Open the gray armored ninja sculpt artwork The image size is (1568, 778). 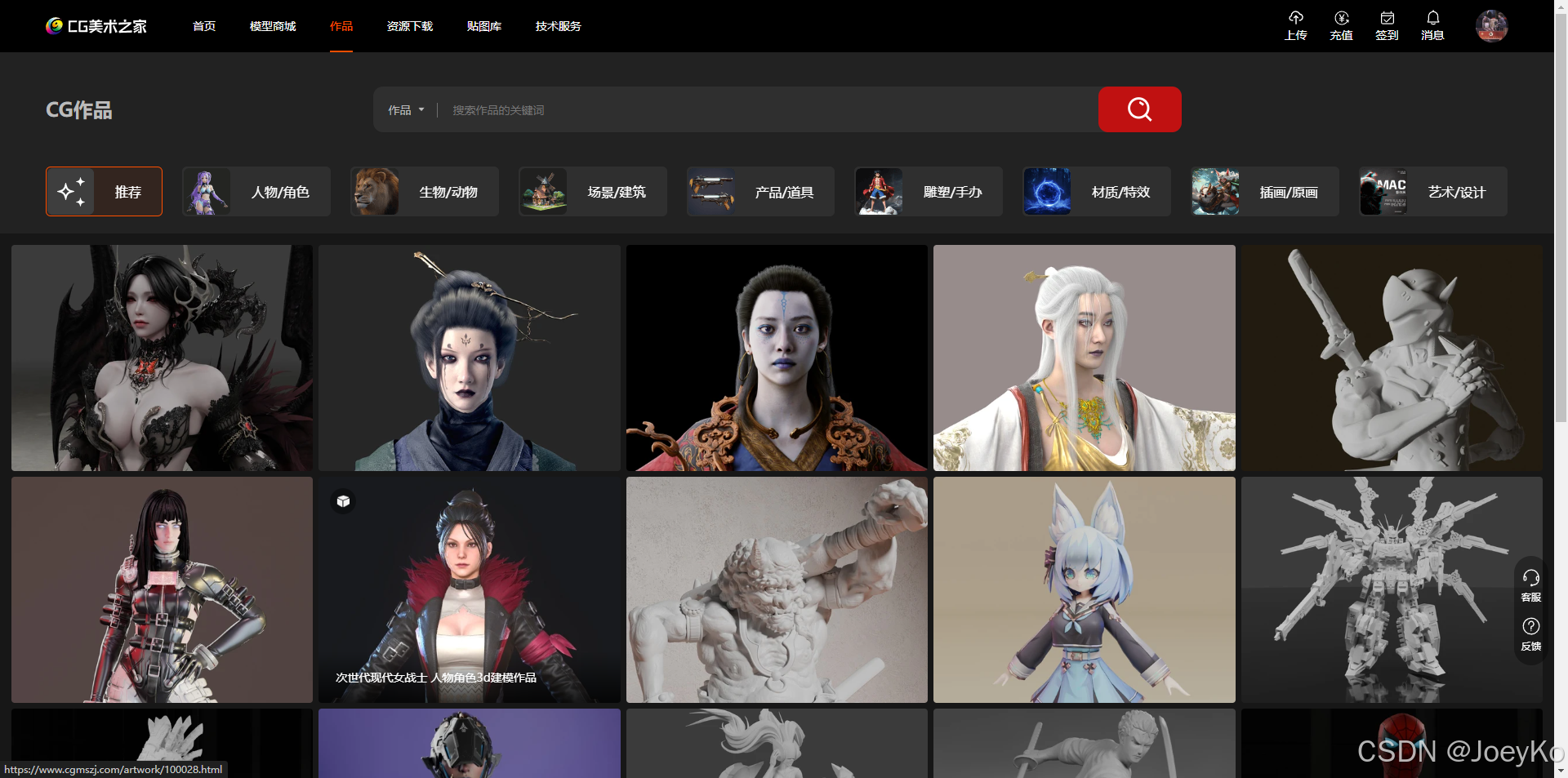click(1392, 358)
